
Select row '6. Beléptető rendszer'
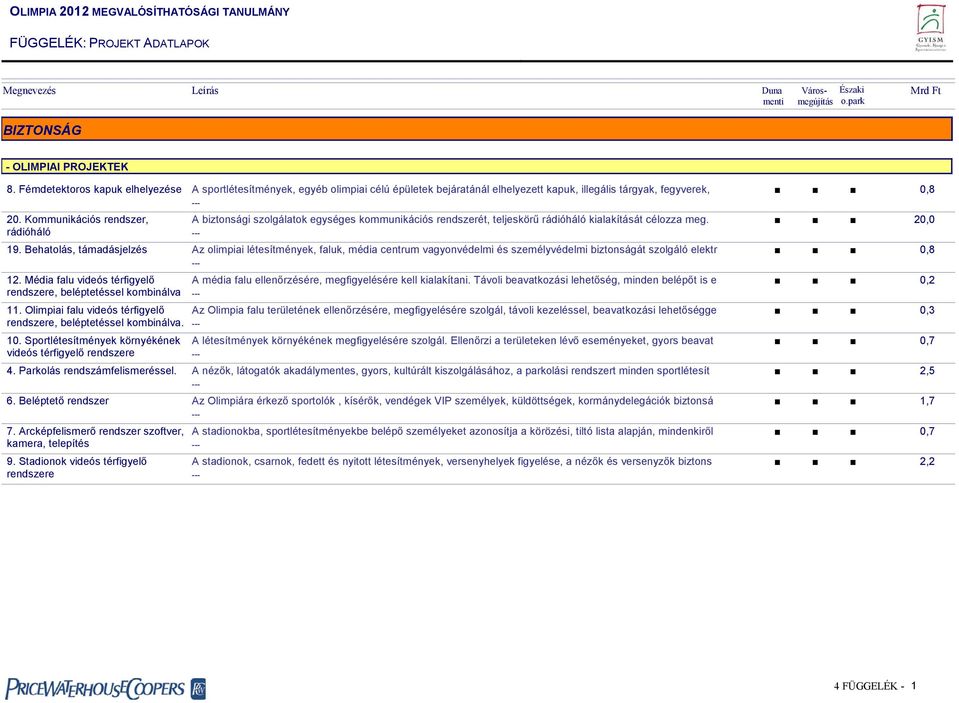coord(477,407)
